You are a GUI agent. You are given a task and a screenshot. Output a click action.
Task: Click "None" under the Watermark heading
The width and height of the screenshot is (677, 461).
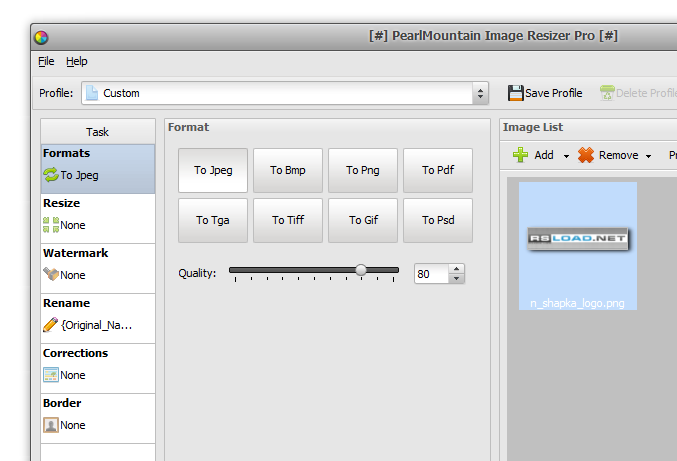(x=73, y=275)
